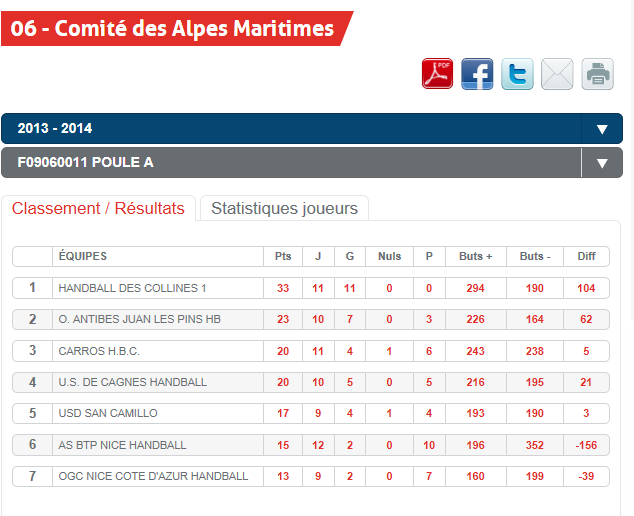Click the CARROS H.B.C. team row
This screenshot has width=634, height=516.
(x=99, y=351)
